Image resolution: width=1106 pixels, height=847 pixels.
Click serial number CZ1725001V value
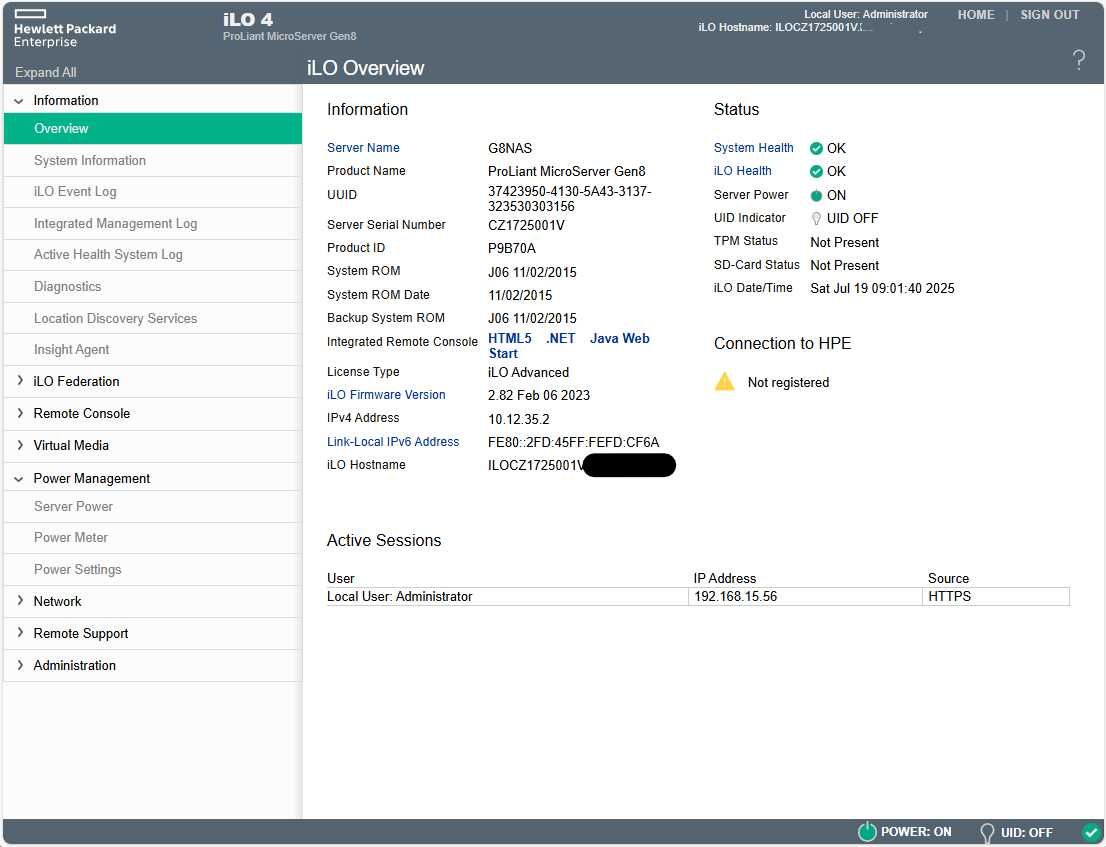pos(526,225)
